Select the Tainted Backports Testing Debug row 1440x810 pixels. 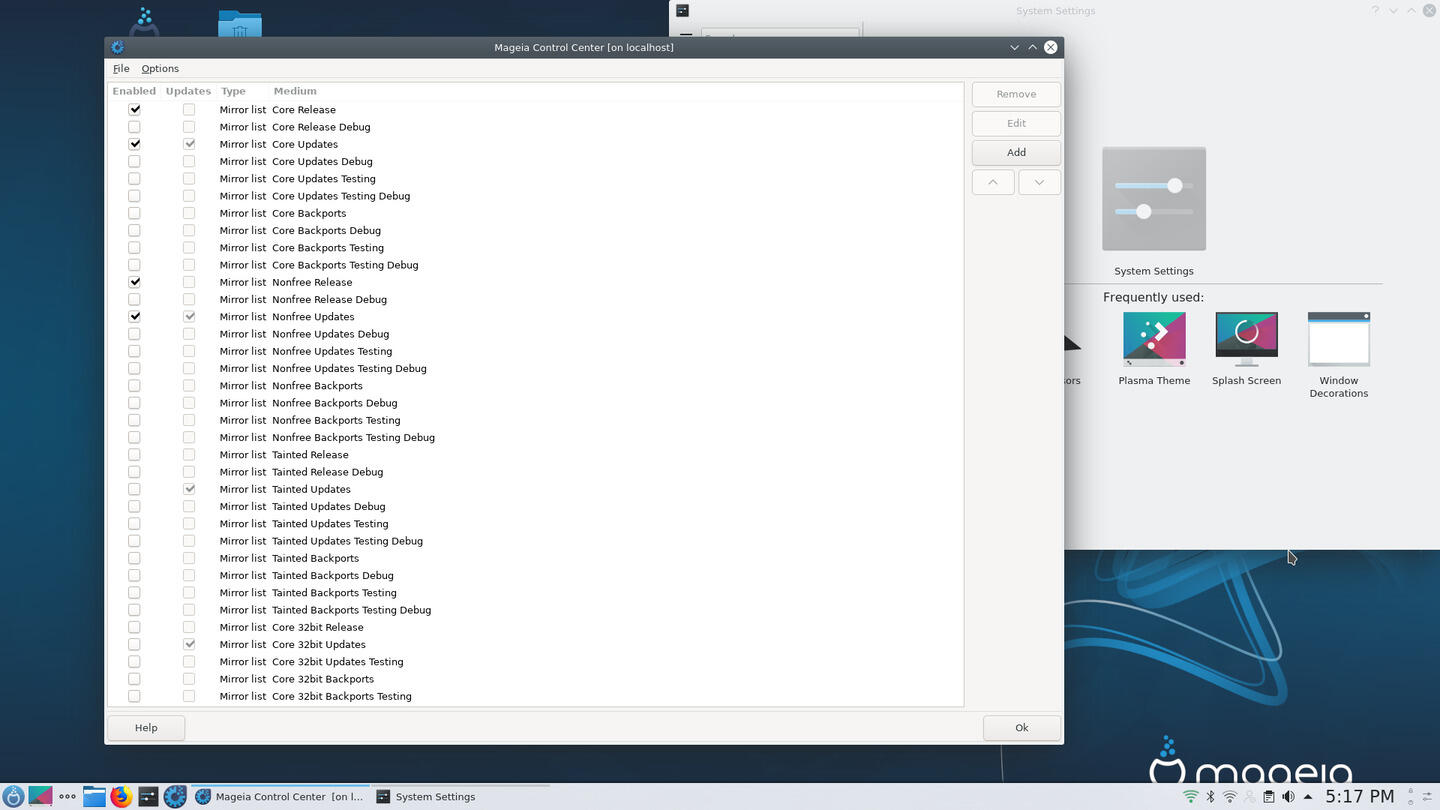535,610
